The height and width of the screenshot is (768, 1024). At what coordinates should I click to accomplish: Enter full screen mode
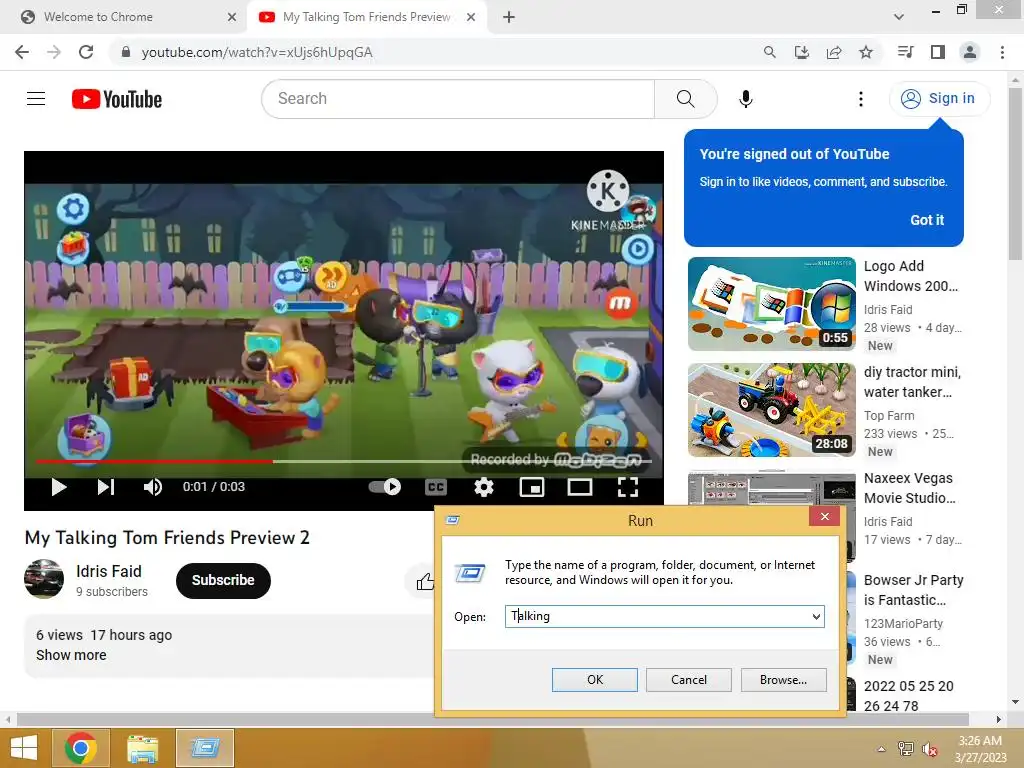click(628, 487)
